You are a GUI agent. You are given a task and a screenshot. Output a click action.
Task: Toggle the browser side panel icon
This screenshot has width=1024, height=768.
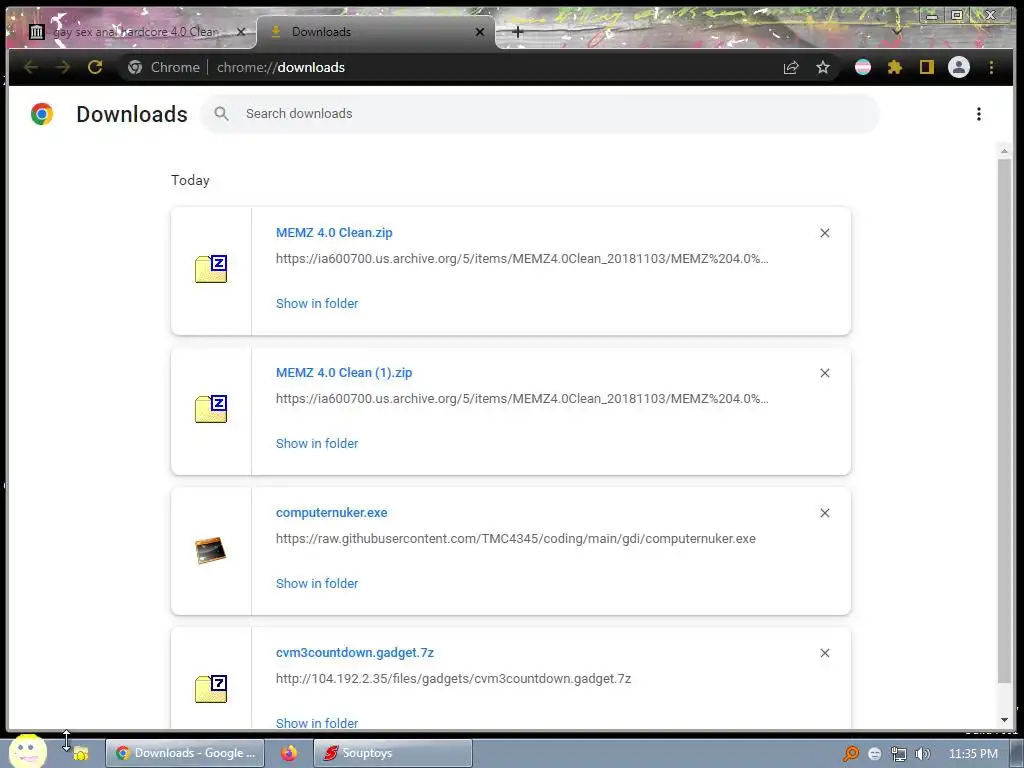click(x=927, y=67)
